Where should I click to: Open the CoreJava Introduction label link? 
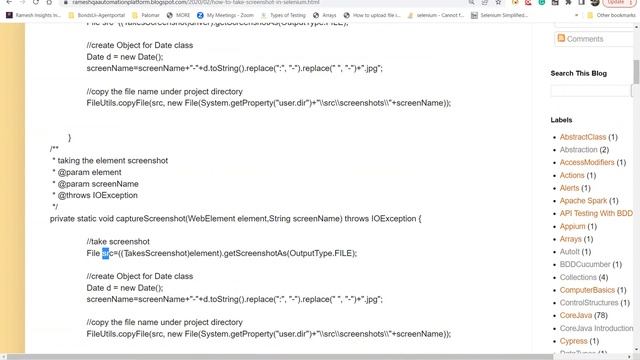[596, 328]
